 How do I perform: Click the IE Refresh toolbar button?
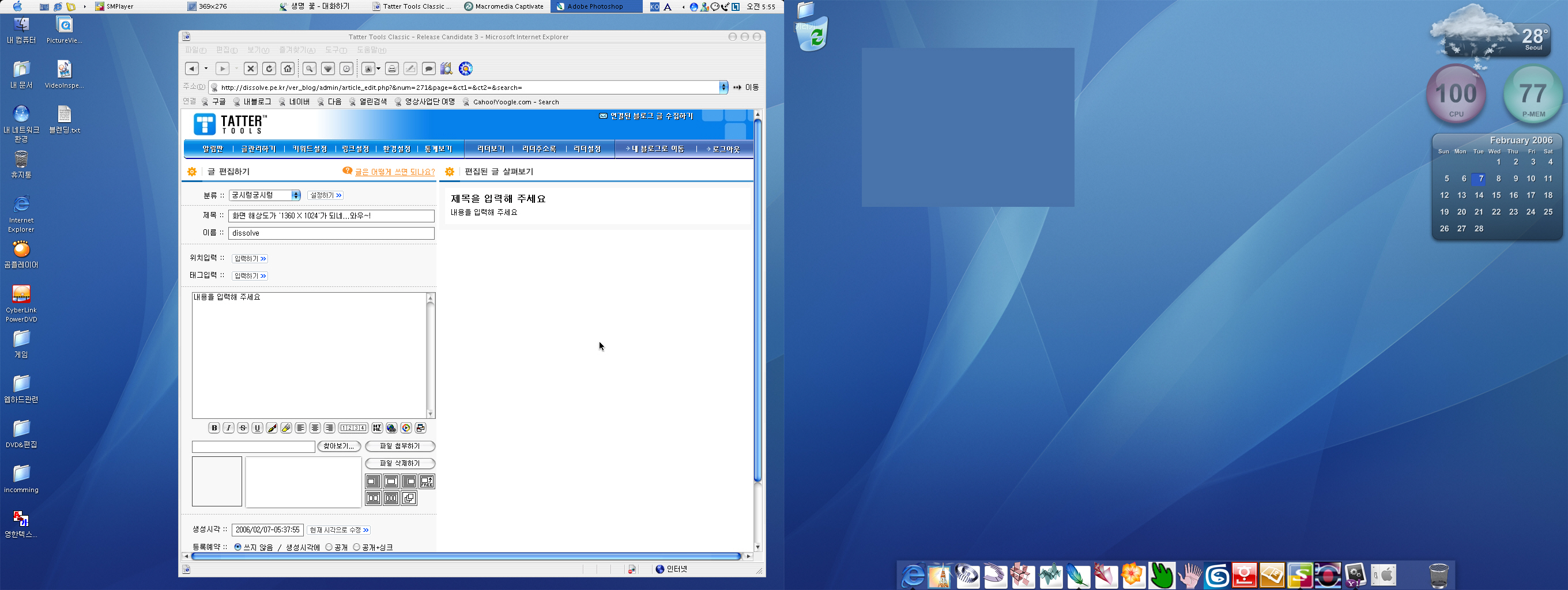click(269, 69)
